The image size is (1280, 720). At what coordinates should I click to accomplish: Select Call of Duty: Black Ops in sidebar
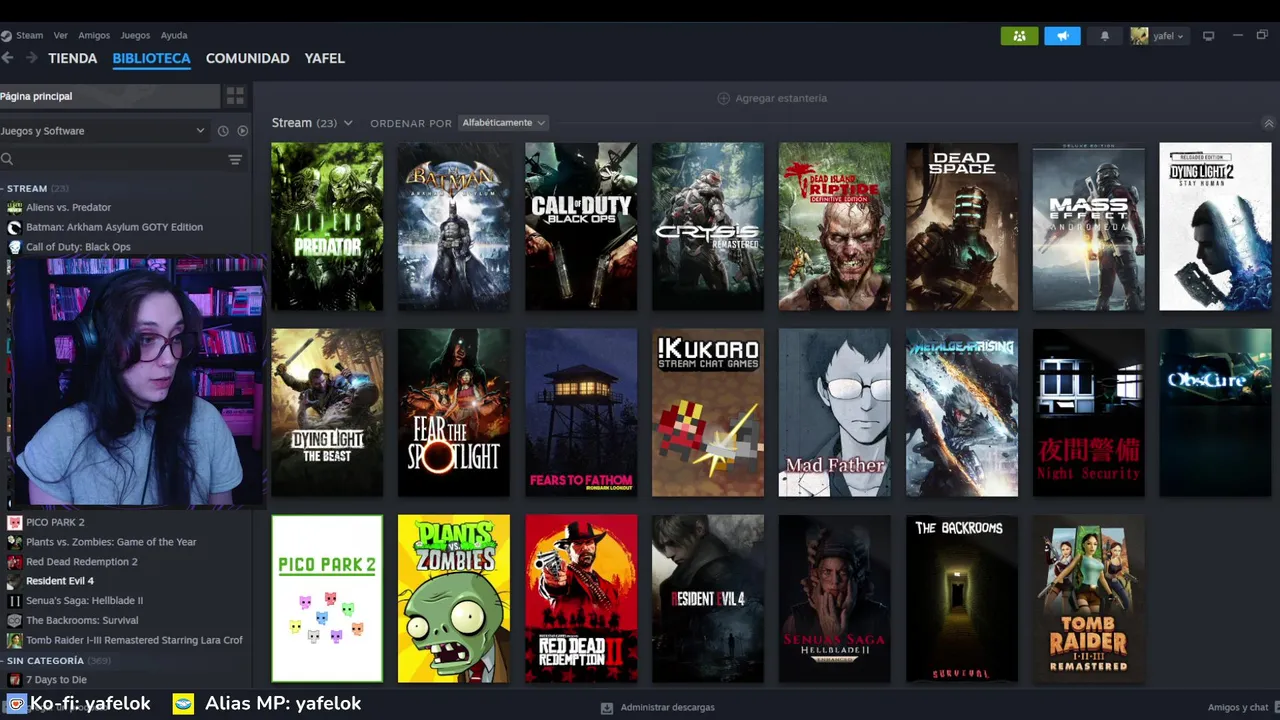(x=78, y=247)
